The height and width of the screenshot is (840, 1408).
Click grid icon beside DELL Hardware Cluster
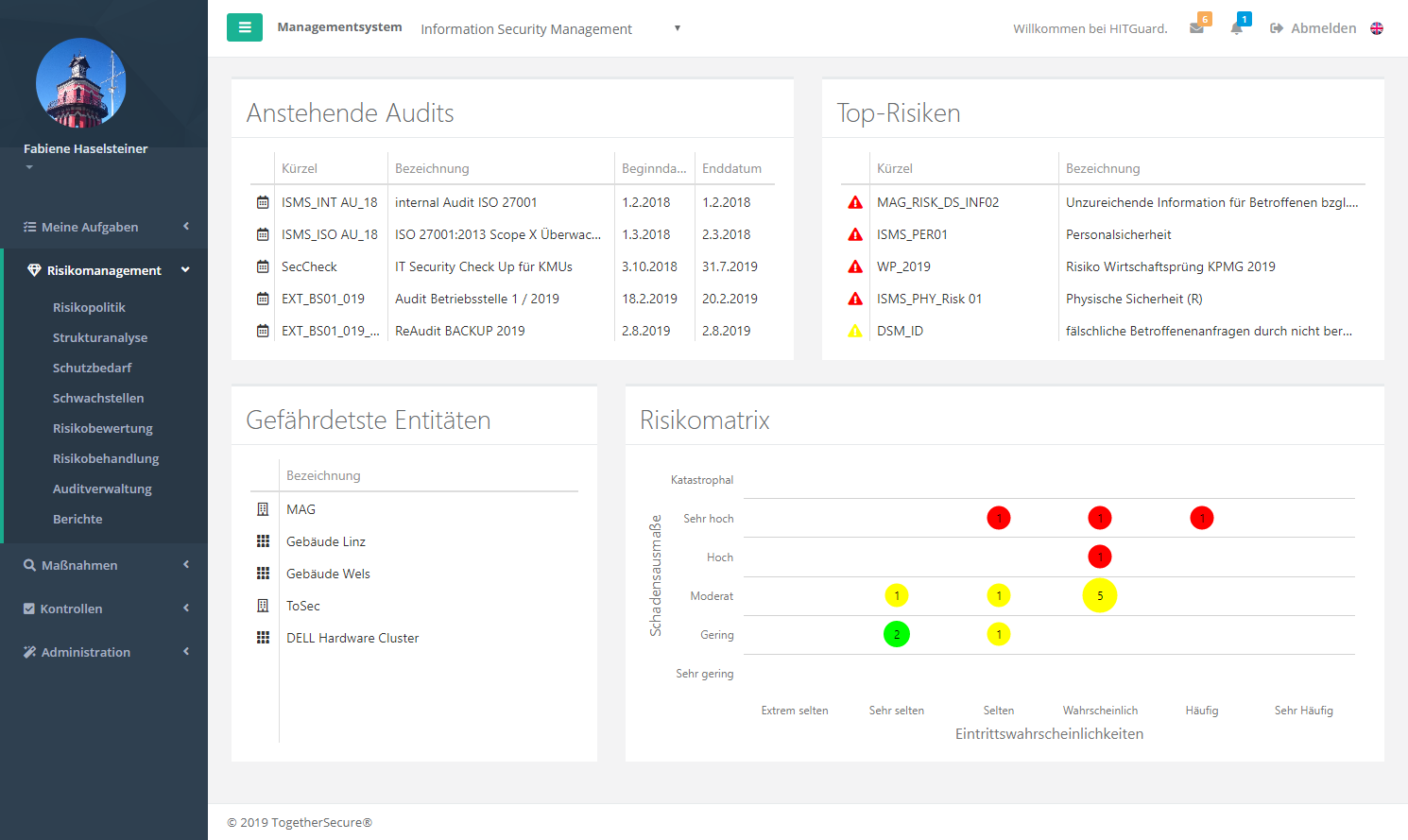(263, 638)
